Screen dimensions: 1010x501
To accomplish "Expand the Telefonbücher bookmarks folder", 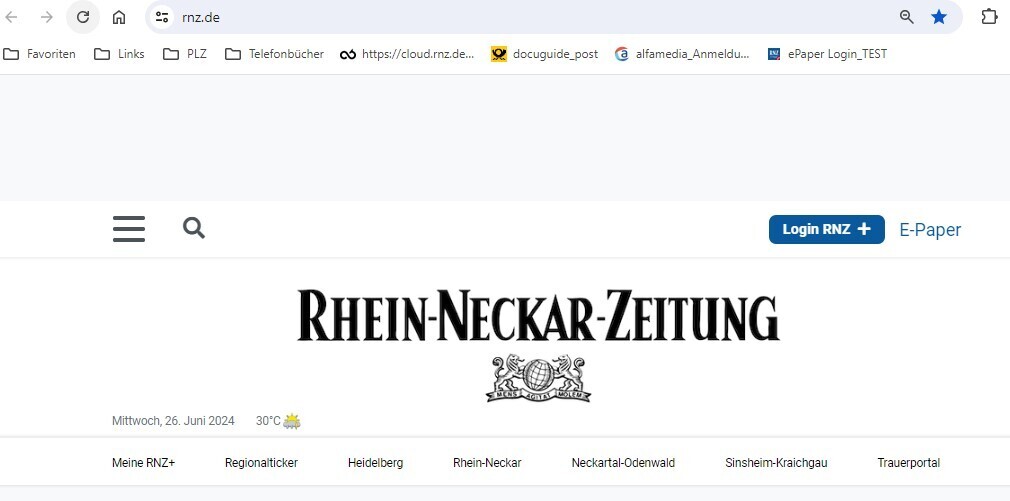I will click(274, 54).
